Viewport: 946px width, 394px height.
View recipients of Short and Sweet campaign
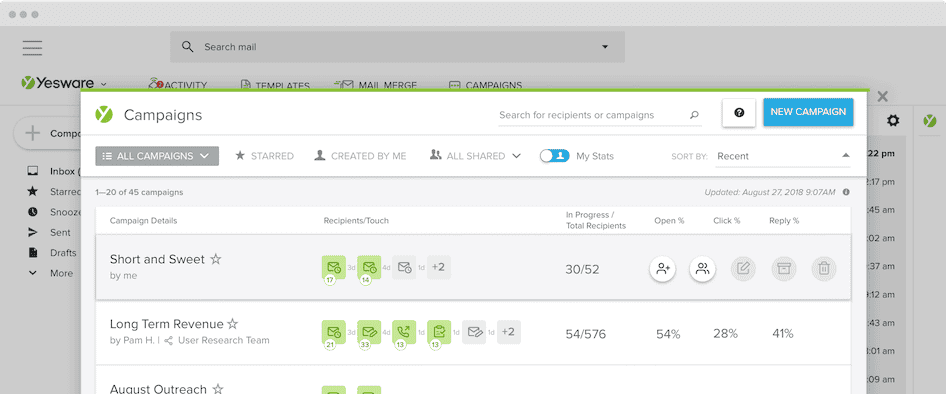click(x=702, y=269)
